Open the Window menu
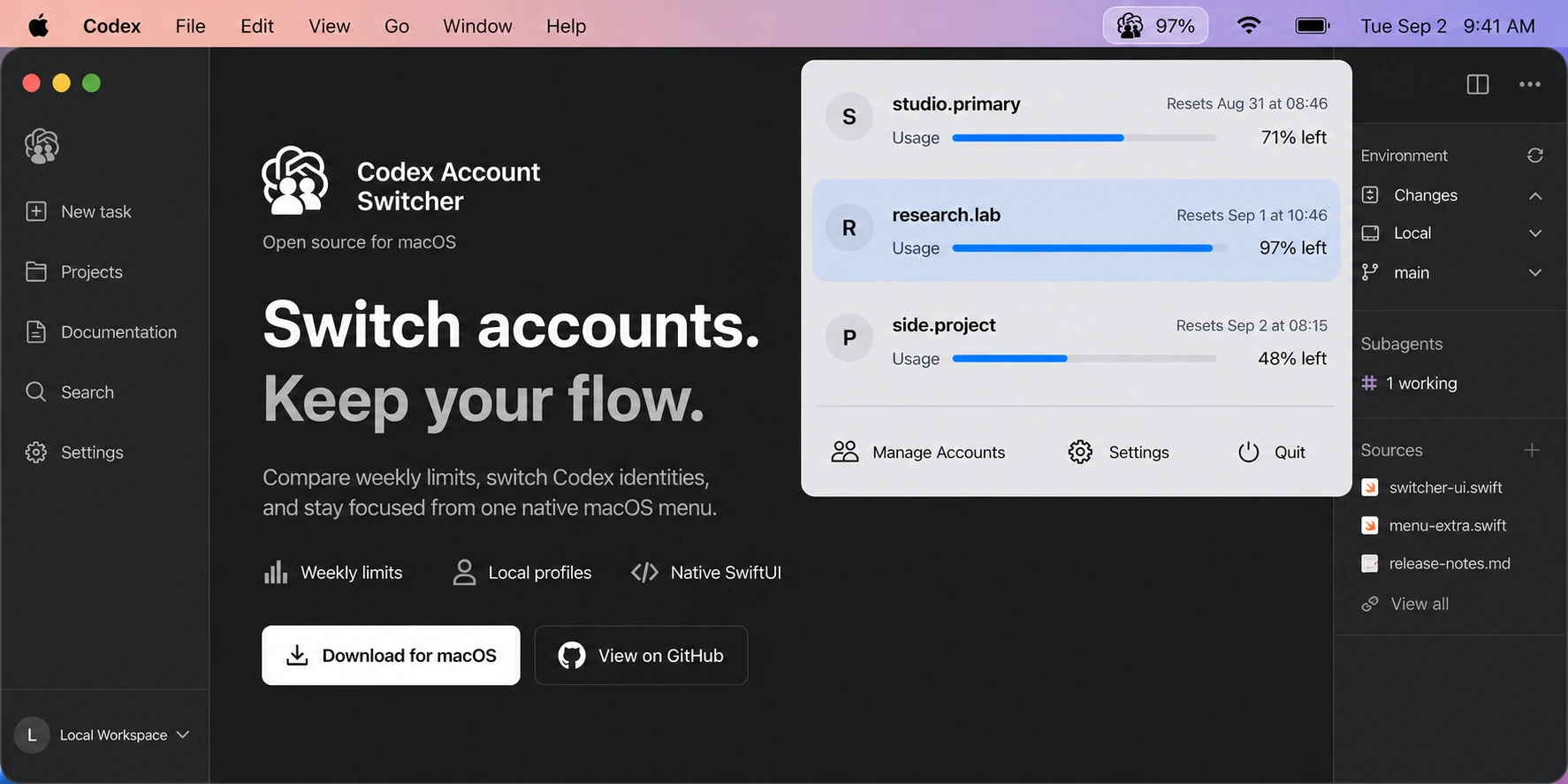Viewport: 1568px width, 784px height. (477, 26)
